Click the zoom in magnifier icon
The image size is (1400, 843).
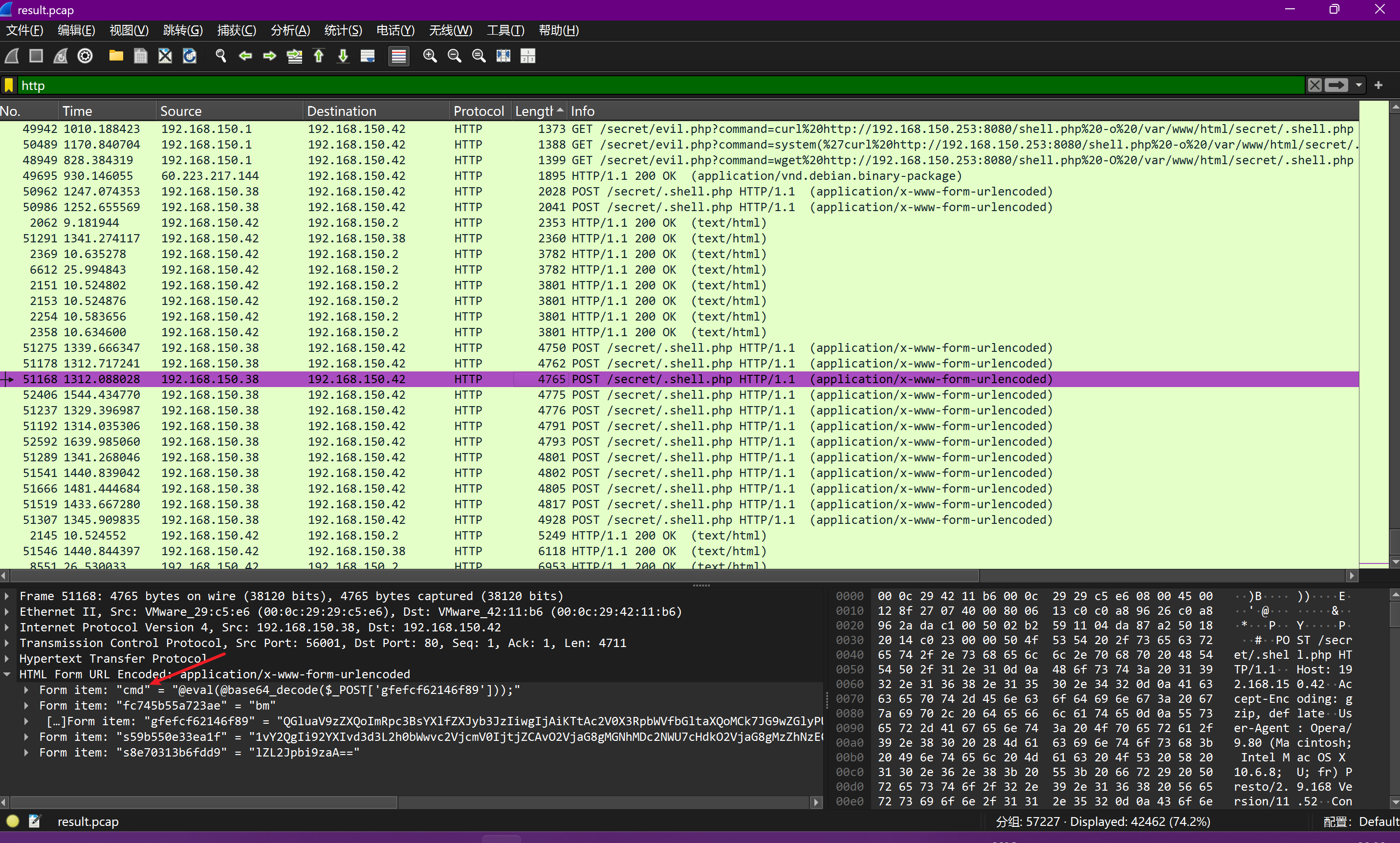click(430, 56)
